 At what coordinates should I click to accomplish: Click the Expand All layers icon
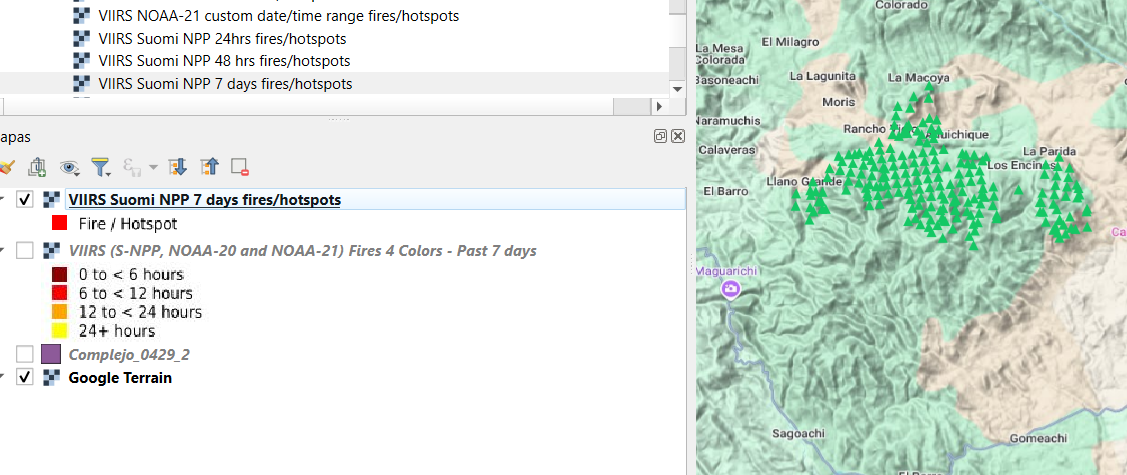click(178, 167)
